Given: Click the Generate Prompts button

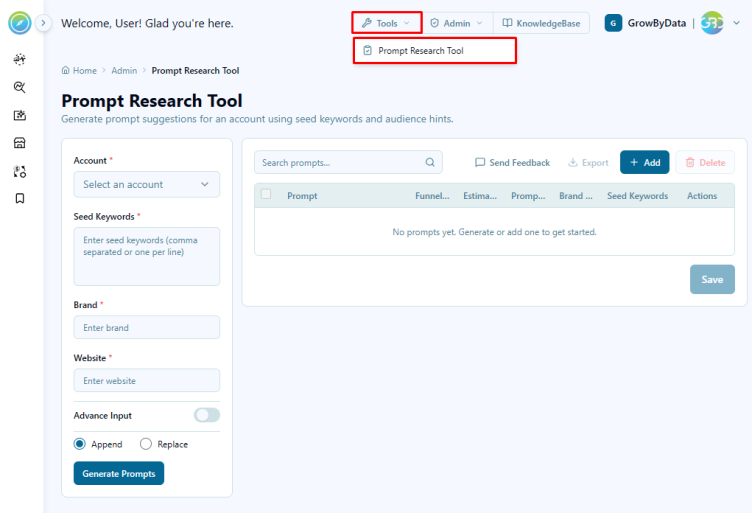Looking at the screenshot, I should 119,474.
